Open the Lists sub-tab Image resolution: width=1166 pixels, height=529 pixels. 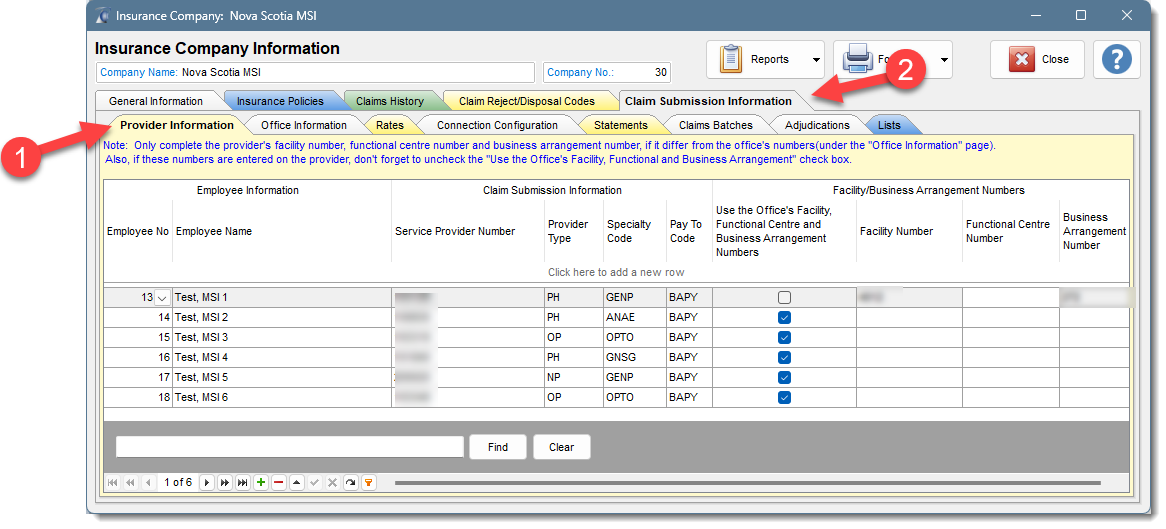coord(889,125)
